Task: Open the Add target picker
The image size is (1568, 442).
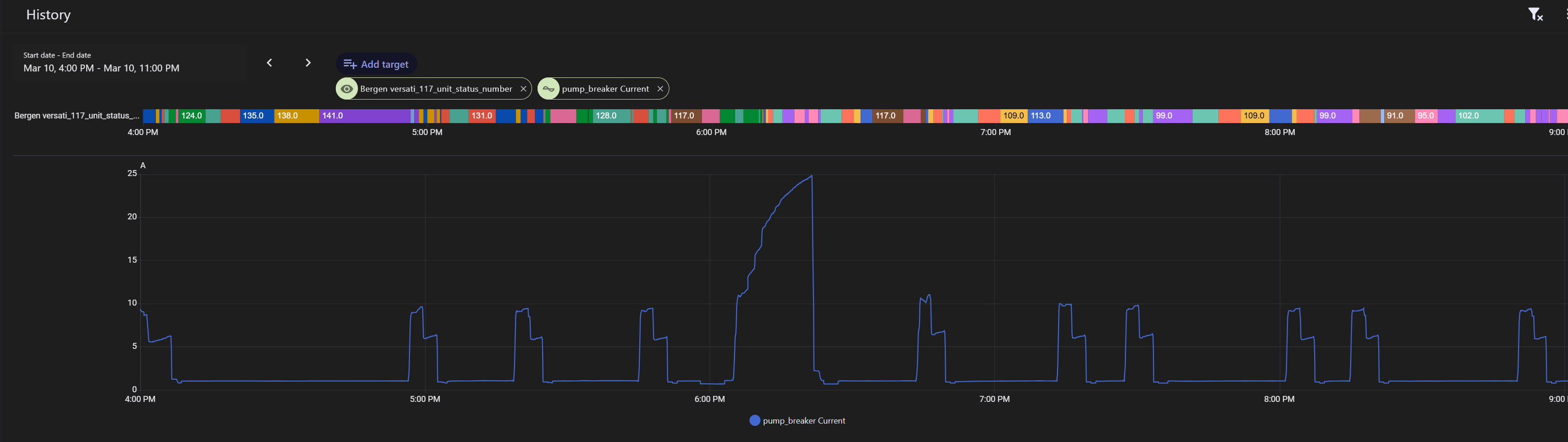Action: coord(376,64)
